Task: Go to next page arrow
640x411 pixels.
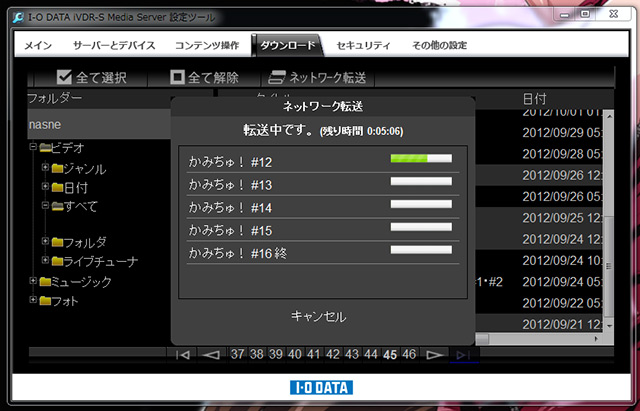Action: [x=434, y=355]
